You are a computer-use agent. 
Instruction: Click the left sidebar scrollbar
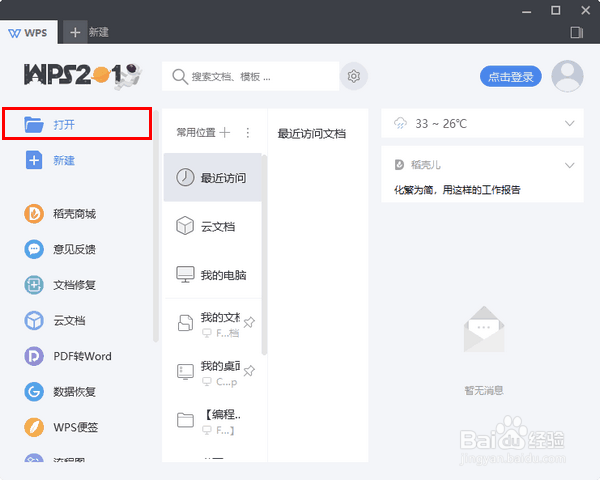(156, 226)
